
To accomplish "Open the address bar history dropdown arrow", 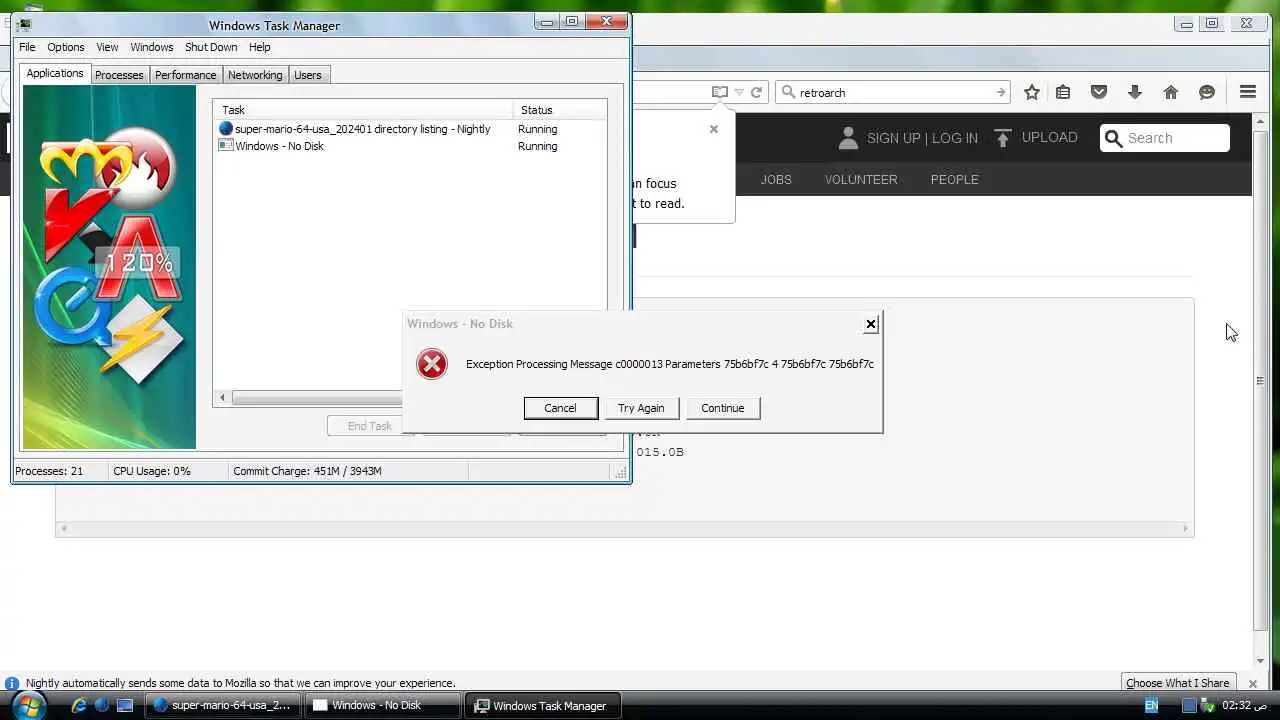I will coord(739,92).
